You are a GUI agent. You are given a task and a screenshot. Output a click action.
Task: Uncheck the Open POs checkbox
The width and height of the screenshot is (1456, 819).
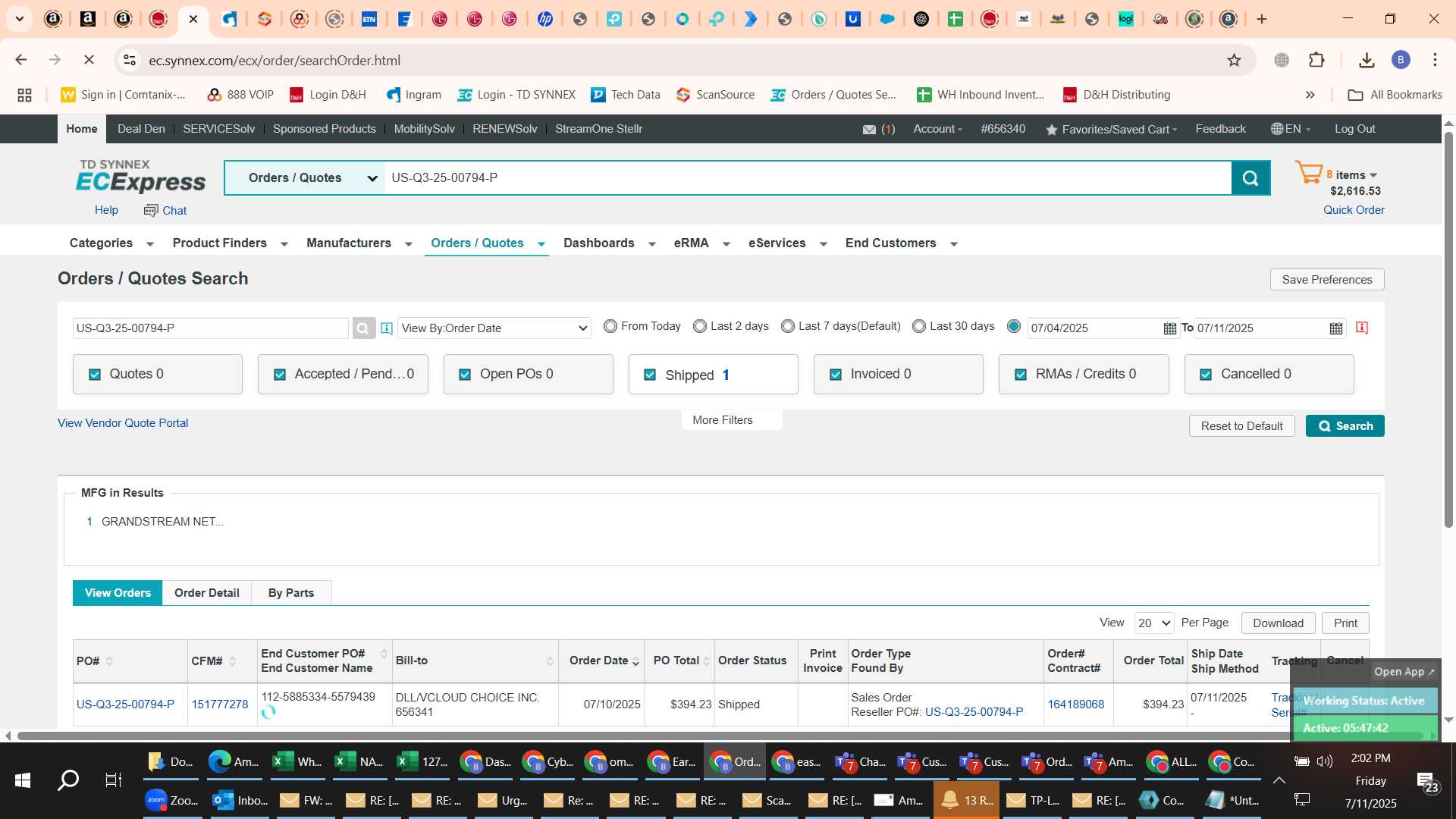tap(465, 375)
